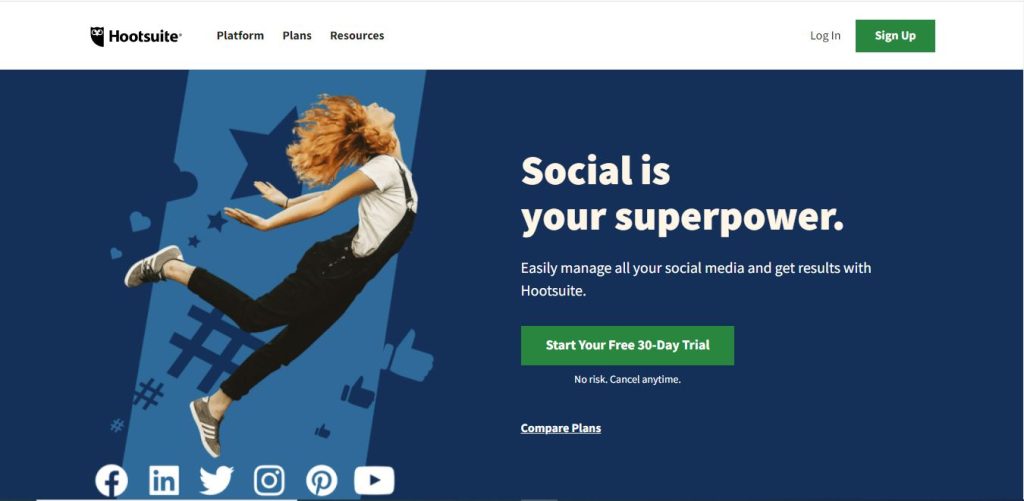
Task: Click the Facebook icon
Action: tap(112, 481)
